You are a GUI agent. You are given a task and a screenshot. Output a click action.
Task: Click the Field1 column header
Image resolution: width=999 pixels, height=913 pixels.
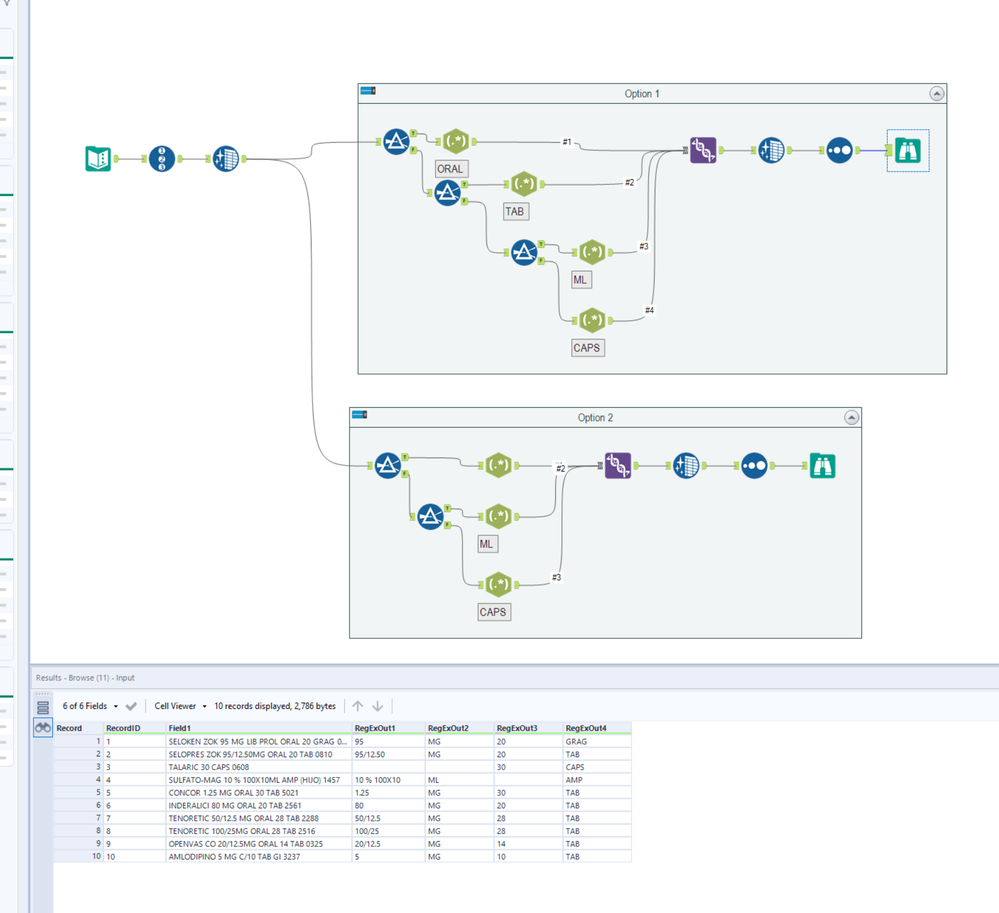[259, 728]
